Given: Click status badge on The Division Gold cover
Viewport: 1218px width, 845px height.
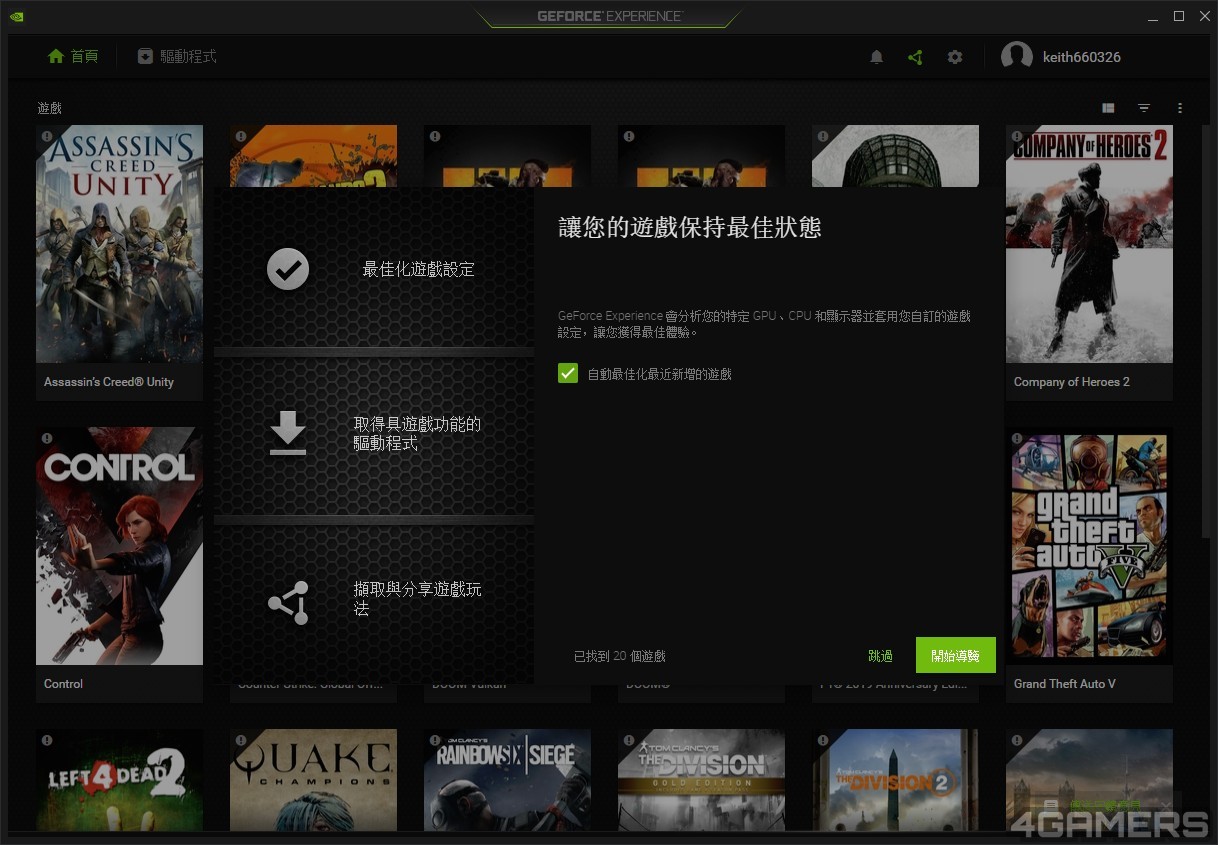Looking at the screenshot, I should pyautogui.click(x=628, y=740).
